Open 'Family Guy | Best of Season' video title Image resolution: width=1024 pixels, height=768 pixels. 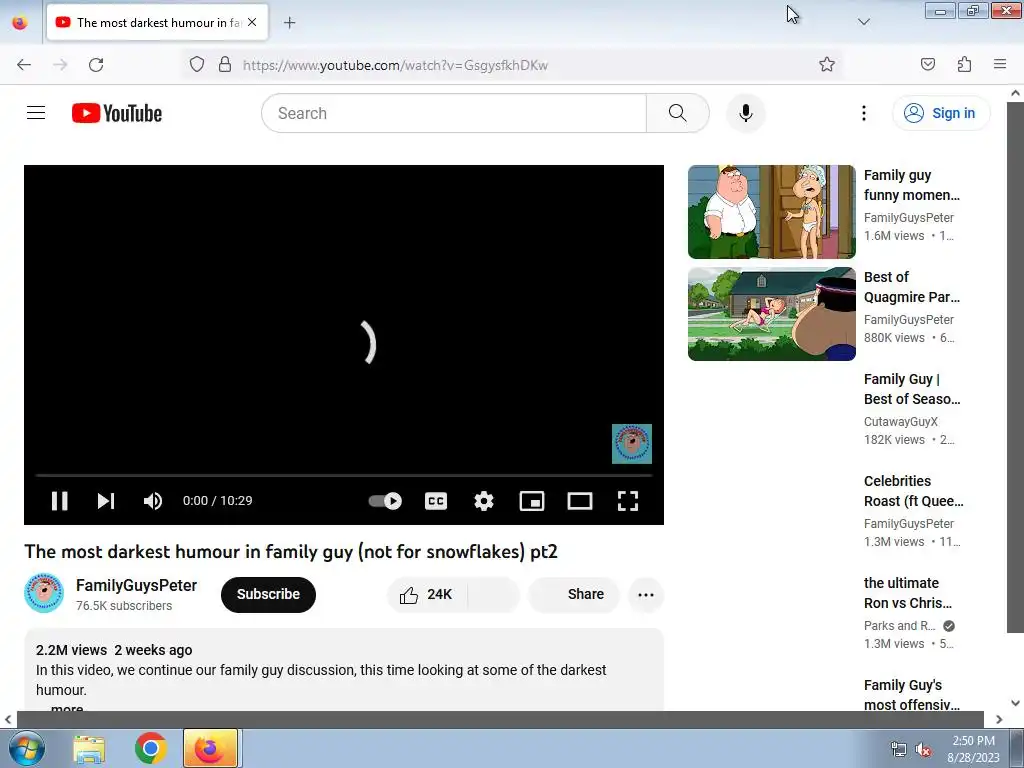click(x=912, y=389)
